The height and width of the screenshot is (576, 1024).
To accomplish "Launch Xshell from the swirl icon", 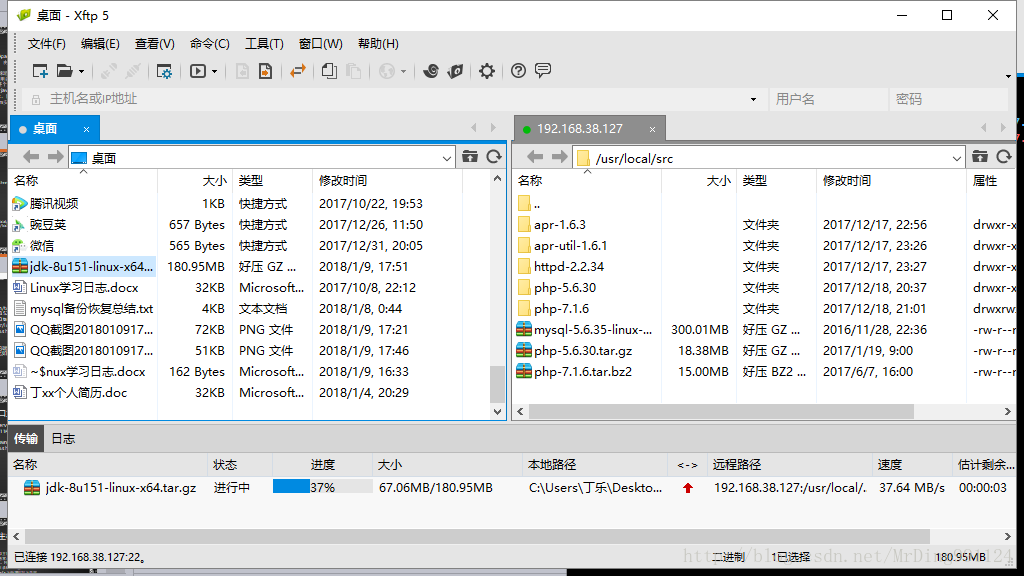I will point(430,71).
